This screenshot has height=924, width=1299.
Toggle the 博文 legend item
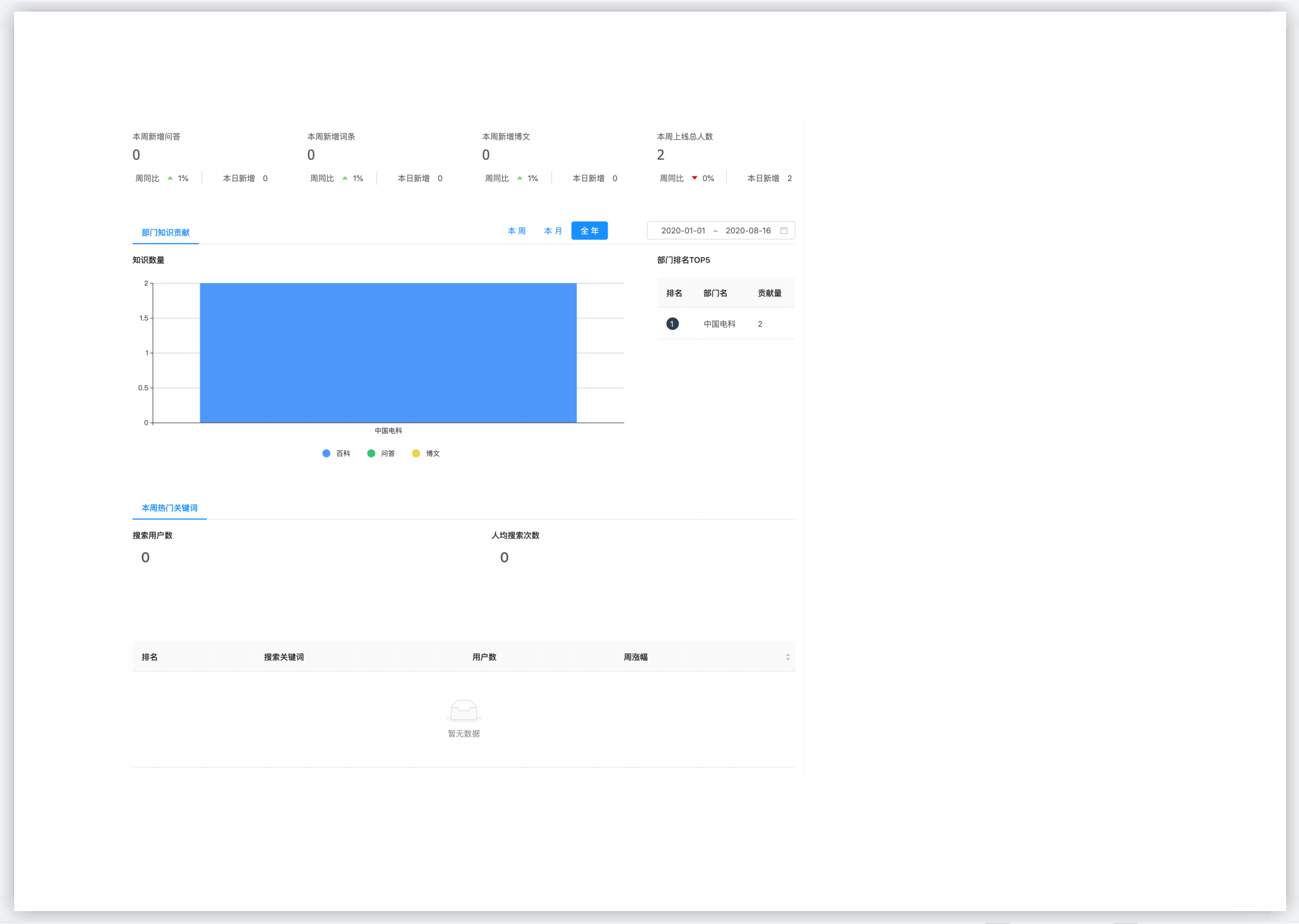[x=426, y=454]
